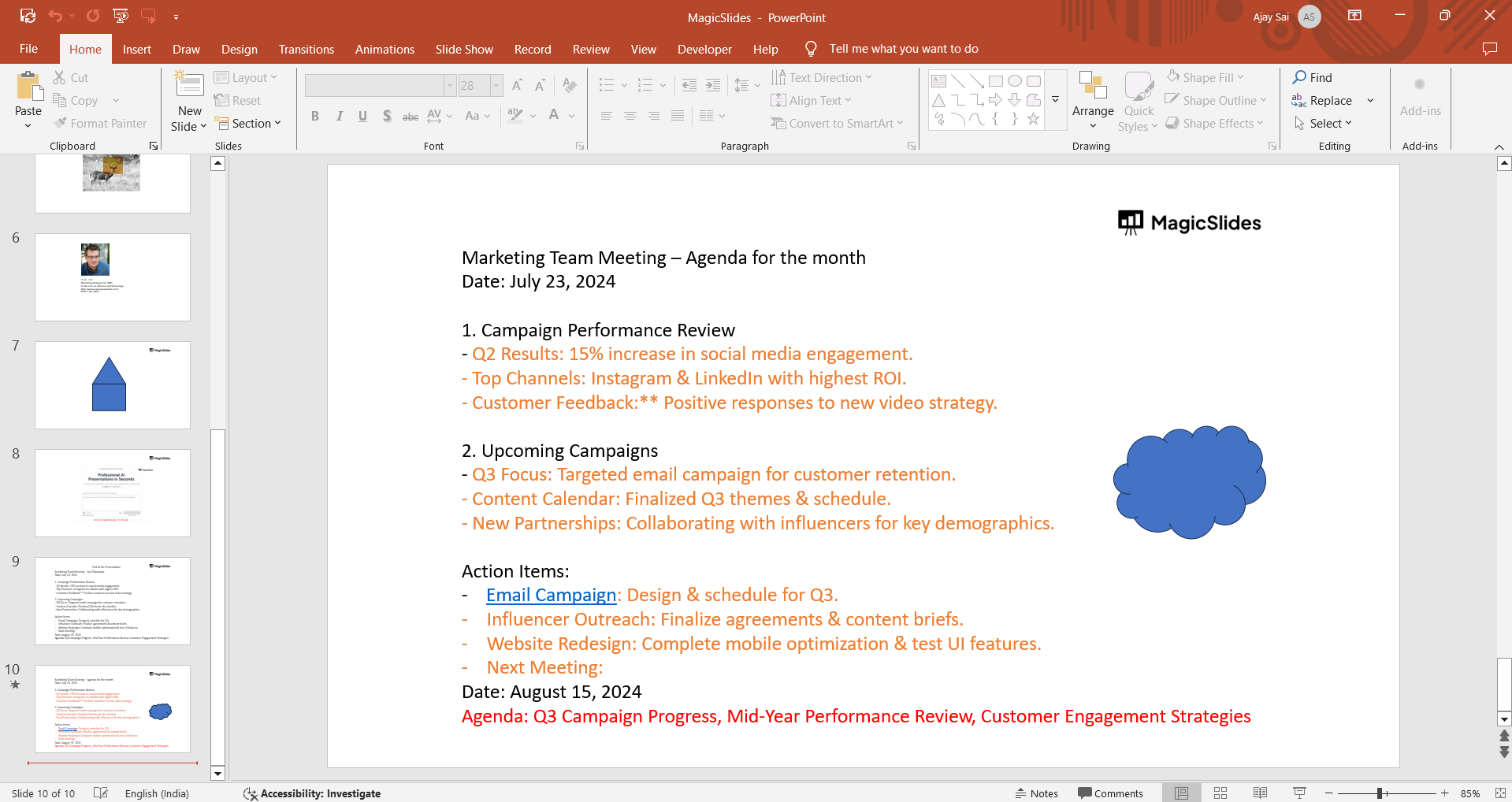Screen dimensions: 1512x802
Task: Click the Email Campaign hyperlink
Action: (x=551, y=595)
